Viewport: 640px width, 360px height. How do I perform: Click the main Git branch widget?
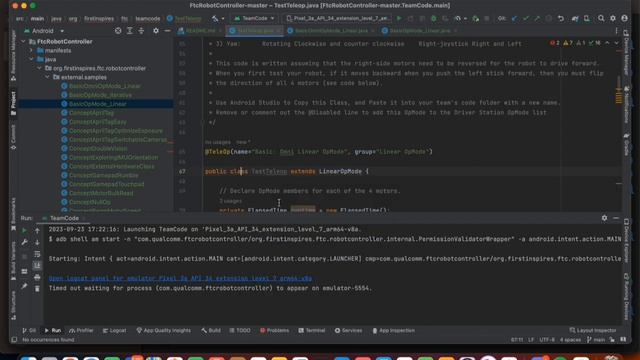(596, 340)
